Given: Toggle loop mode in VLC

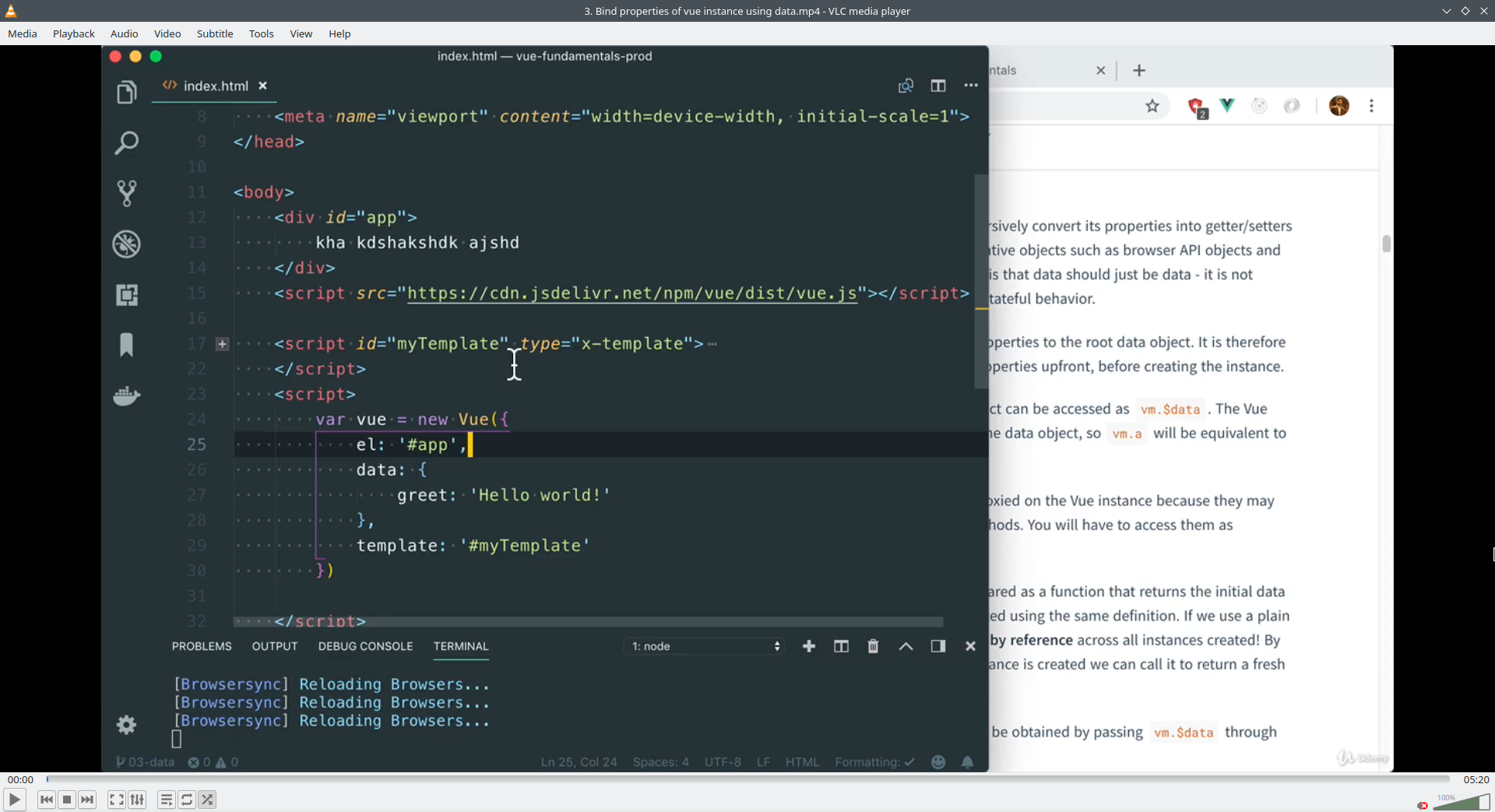Looking at the screenshot, I should [187, 800].
